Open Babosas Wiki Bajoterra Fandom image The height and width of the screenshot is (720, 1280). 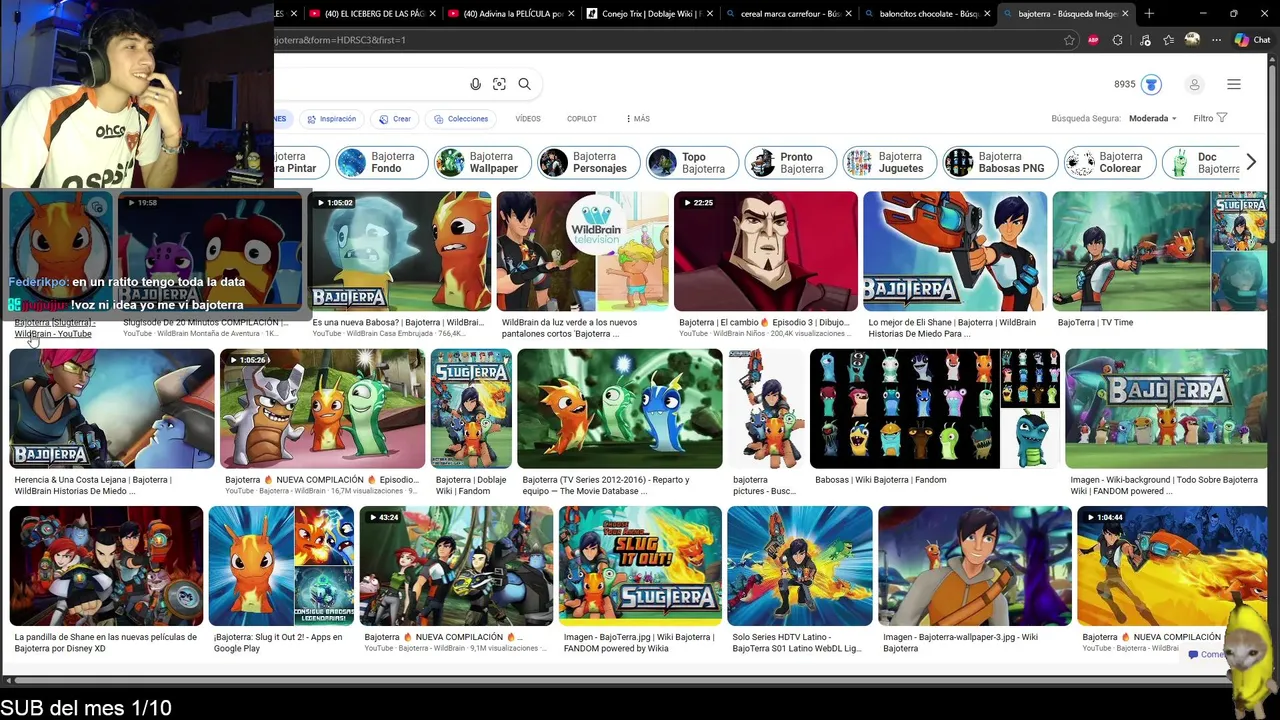(x=934, y=408)
